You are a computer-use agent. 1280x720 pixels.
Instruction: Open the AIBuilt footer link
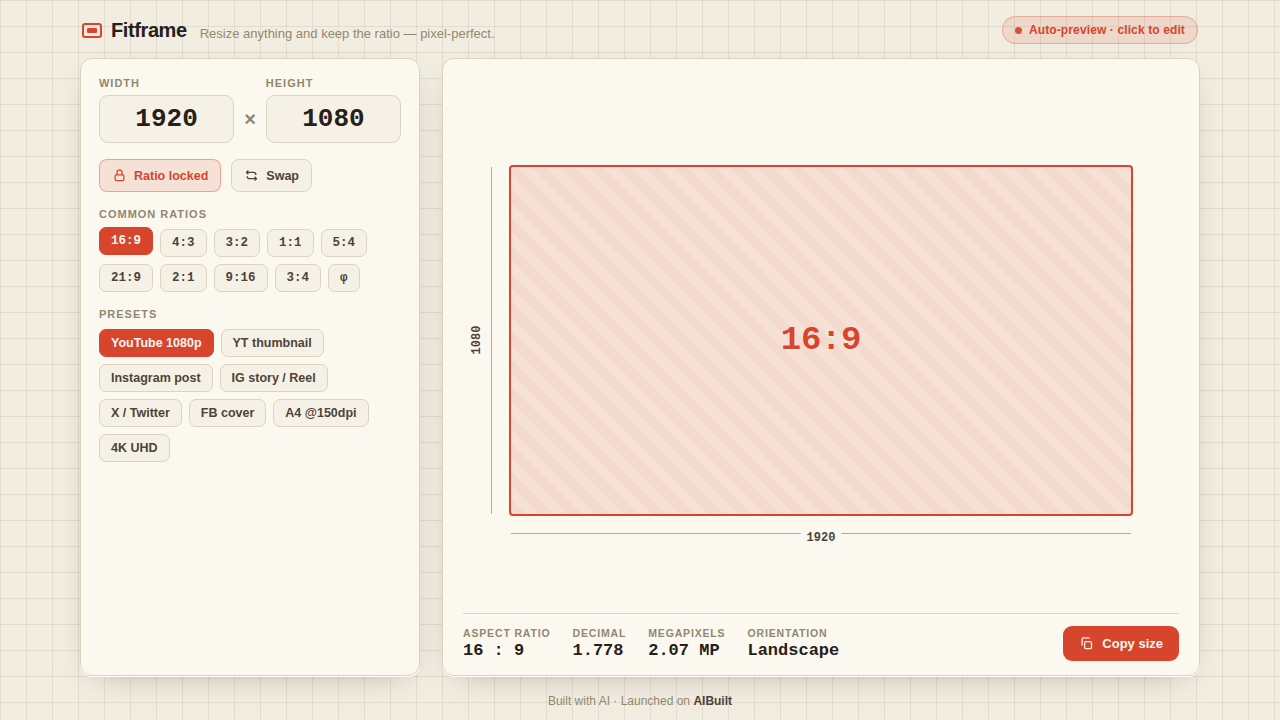pos(713,701)
